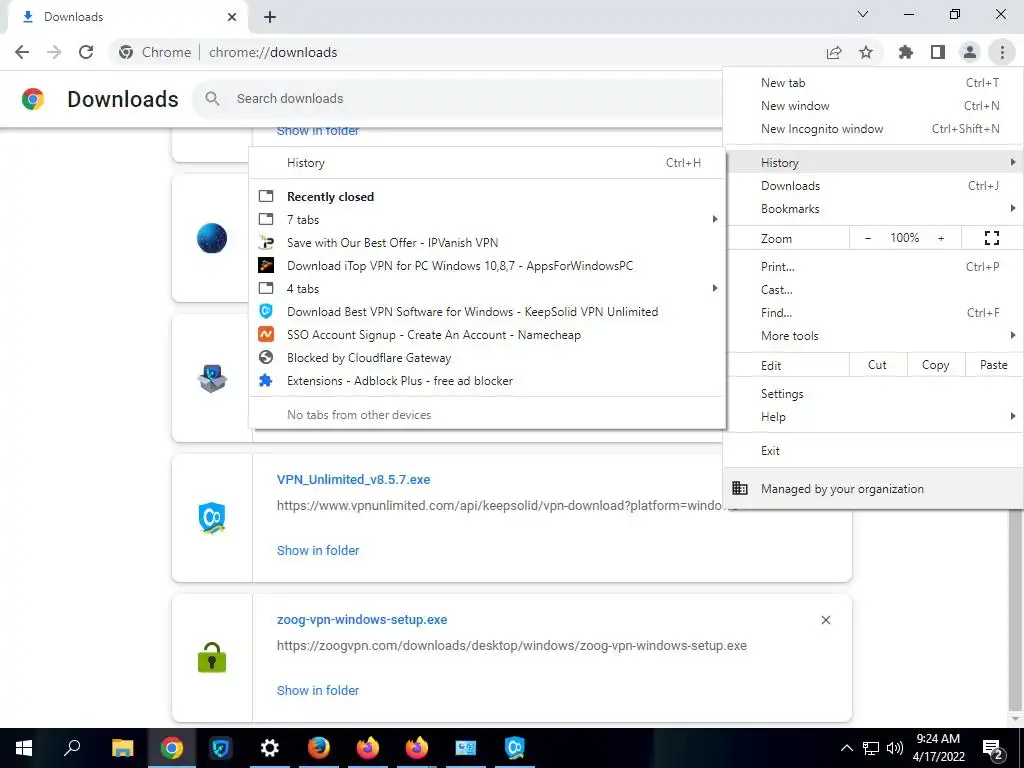This screenshot has height=768, width=1024.
Task: Expand the Bookmarks submenu
Action: click(873, 209)
